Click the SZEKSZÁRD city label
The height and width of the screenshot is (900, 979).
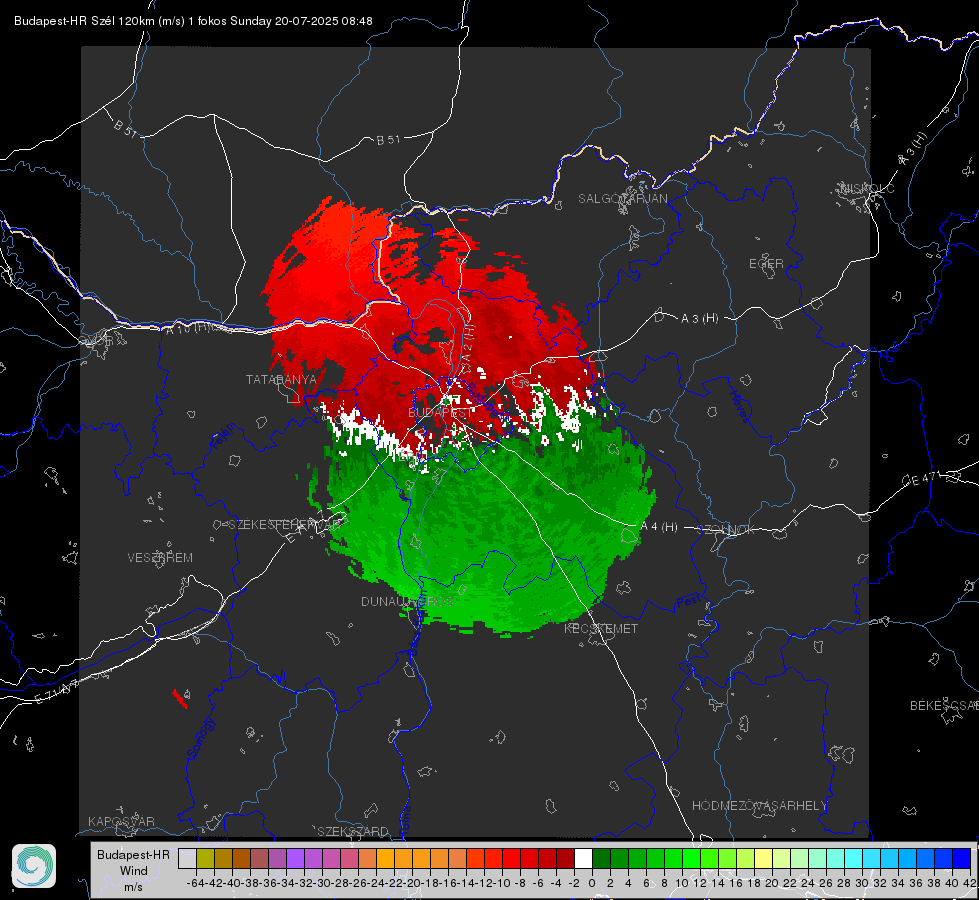353,831
